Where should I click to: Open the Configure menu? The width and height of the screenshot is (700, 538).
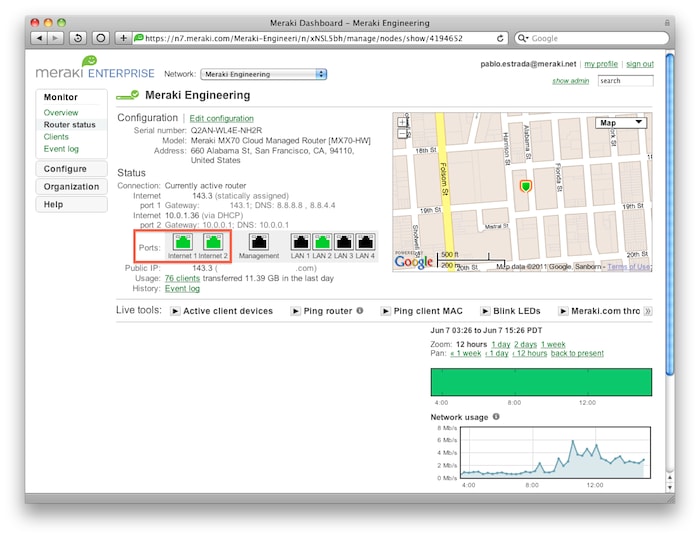click(x=71, y=169)
